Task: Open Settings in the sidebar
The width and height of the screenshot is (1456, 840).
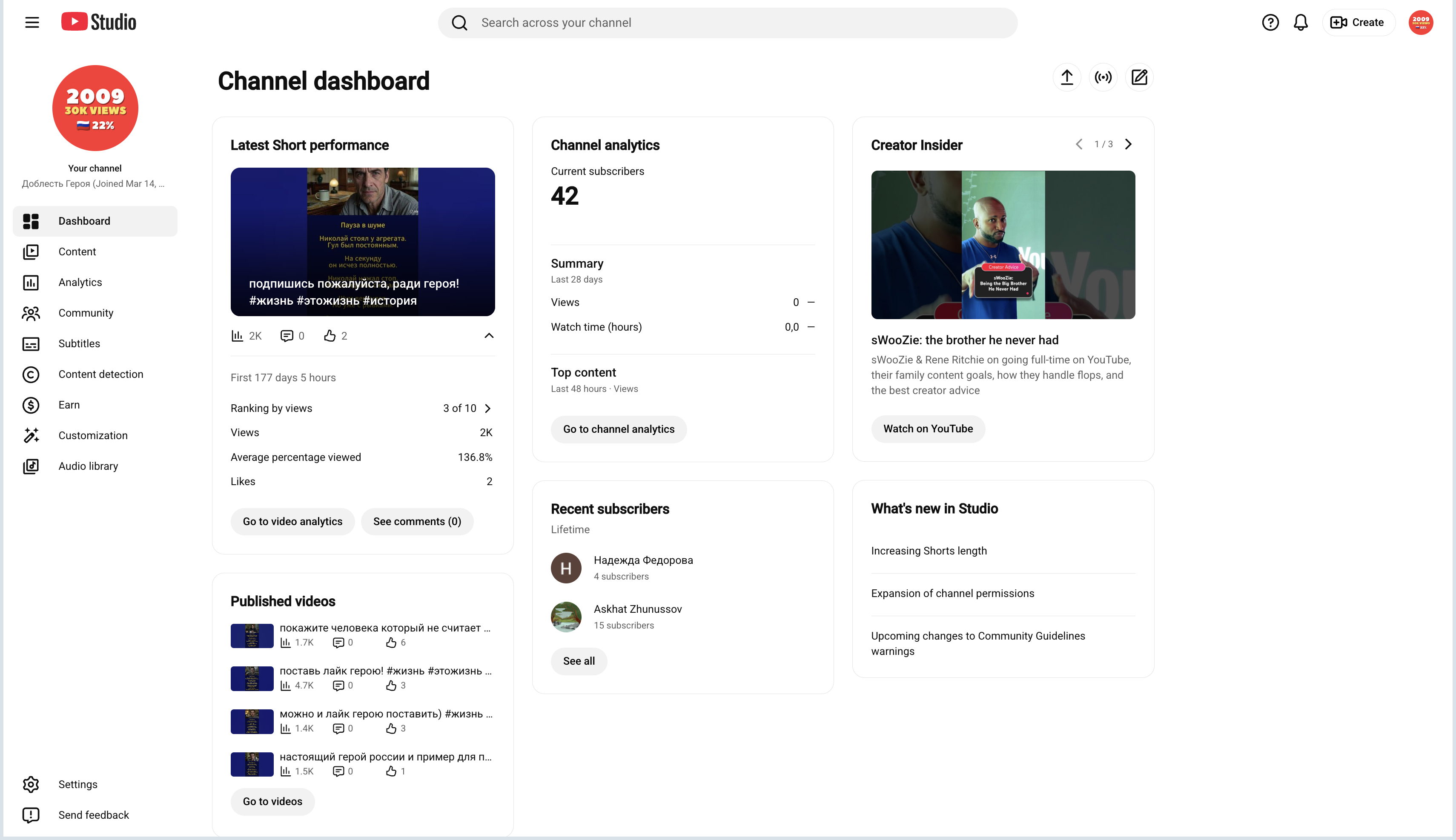Action: [x=95, y=784]
